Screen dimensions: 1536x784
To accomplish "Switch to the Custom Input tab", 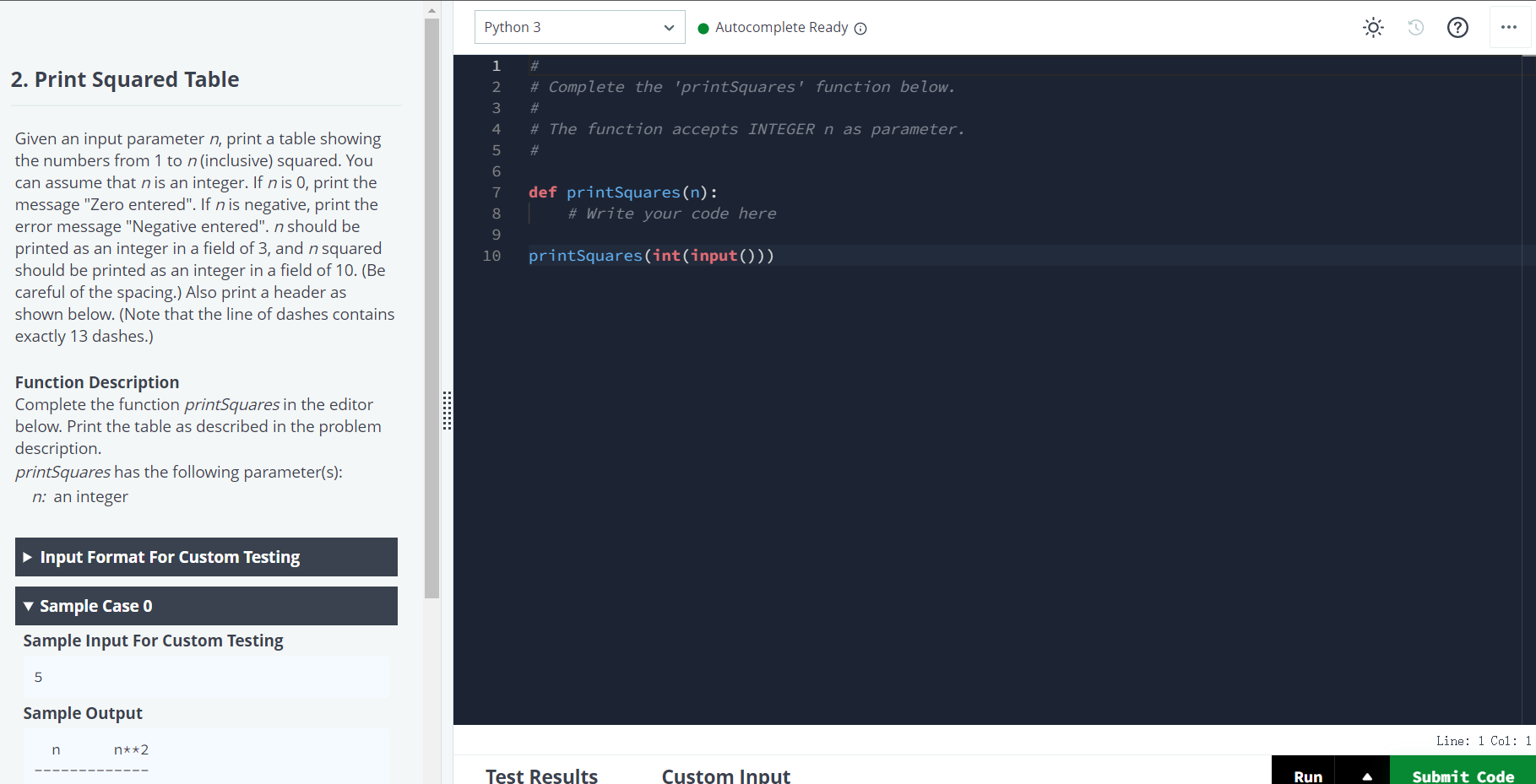I will pyautogui.click(x=725, y=775).
